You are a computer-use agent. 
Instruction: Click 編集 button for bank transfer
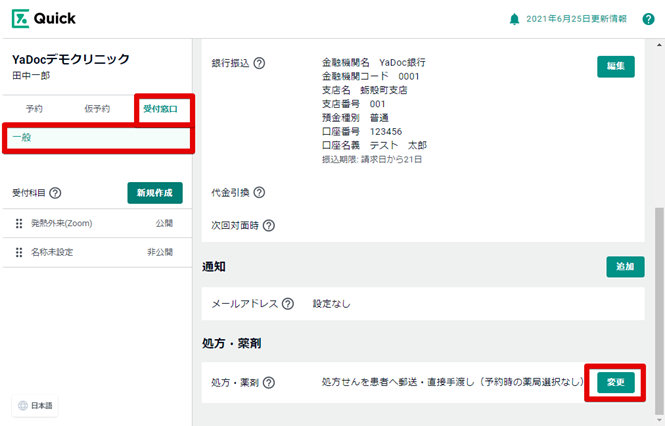pos(615,66)
